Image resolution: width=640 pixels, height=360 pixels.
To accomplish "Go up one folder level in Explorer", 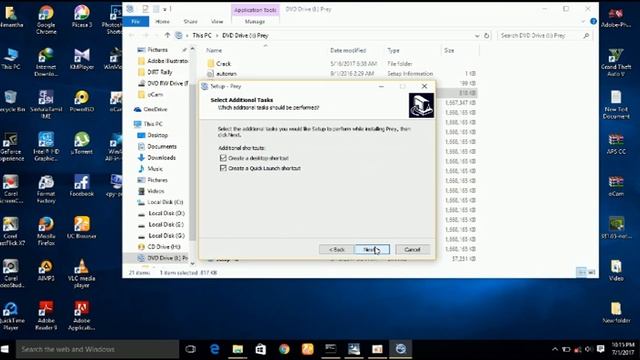I will coord(167,36).
